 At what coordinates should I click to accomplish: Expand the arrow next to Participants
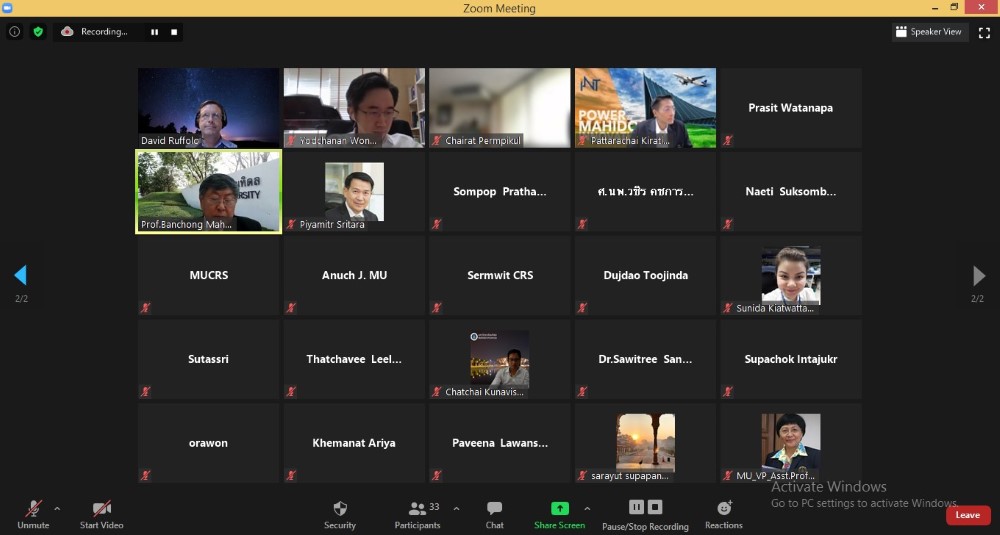tap(457, 508)
